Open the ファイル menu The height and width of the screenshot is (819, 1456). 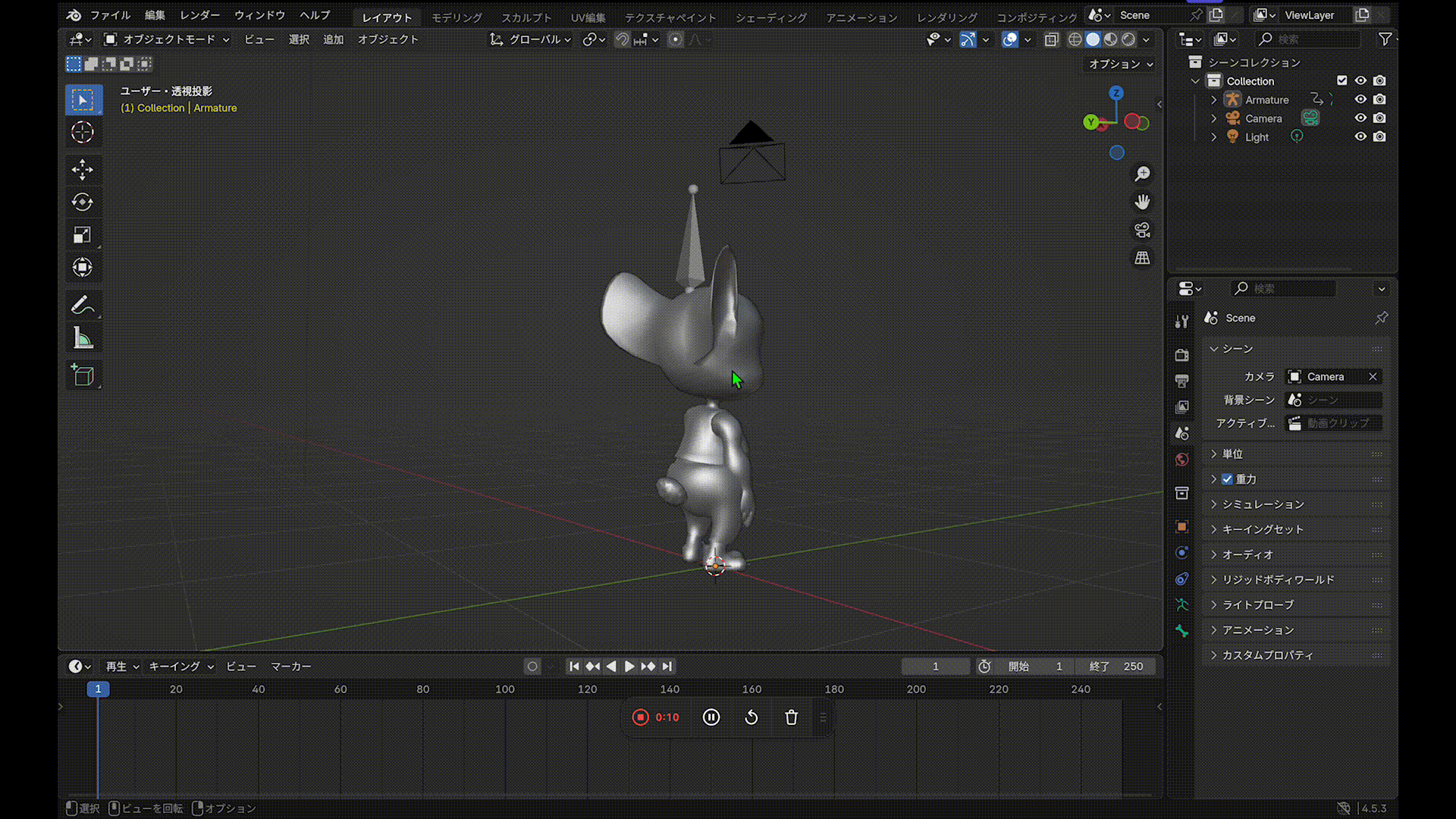110,15
